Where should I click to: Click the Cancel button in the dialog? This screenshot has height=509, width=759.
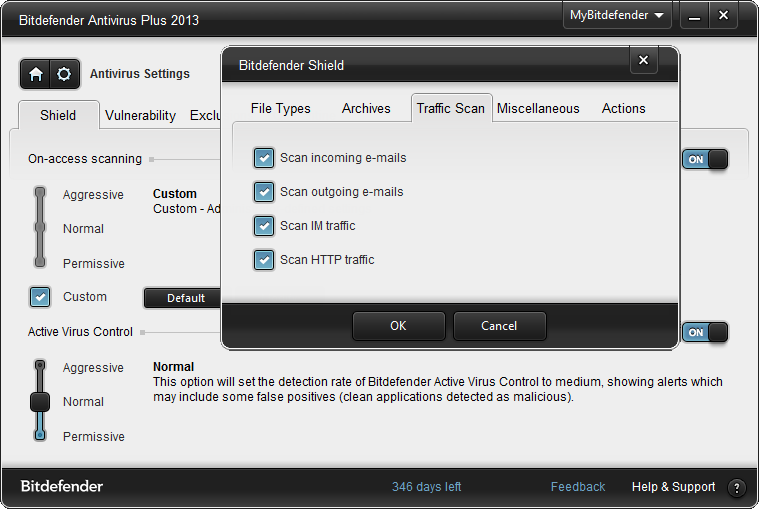point(499,326)
